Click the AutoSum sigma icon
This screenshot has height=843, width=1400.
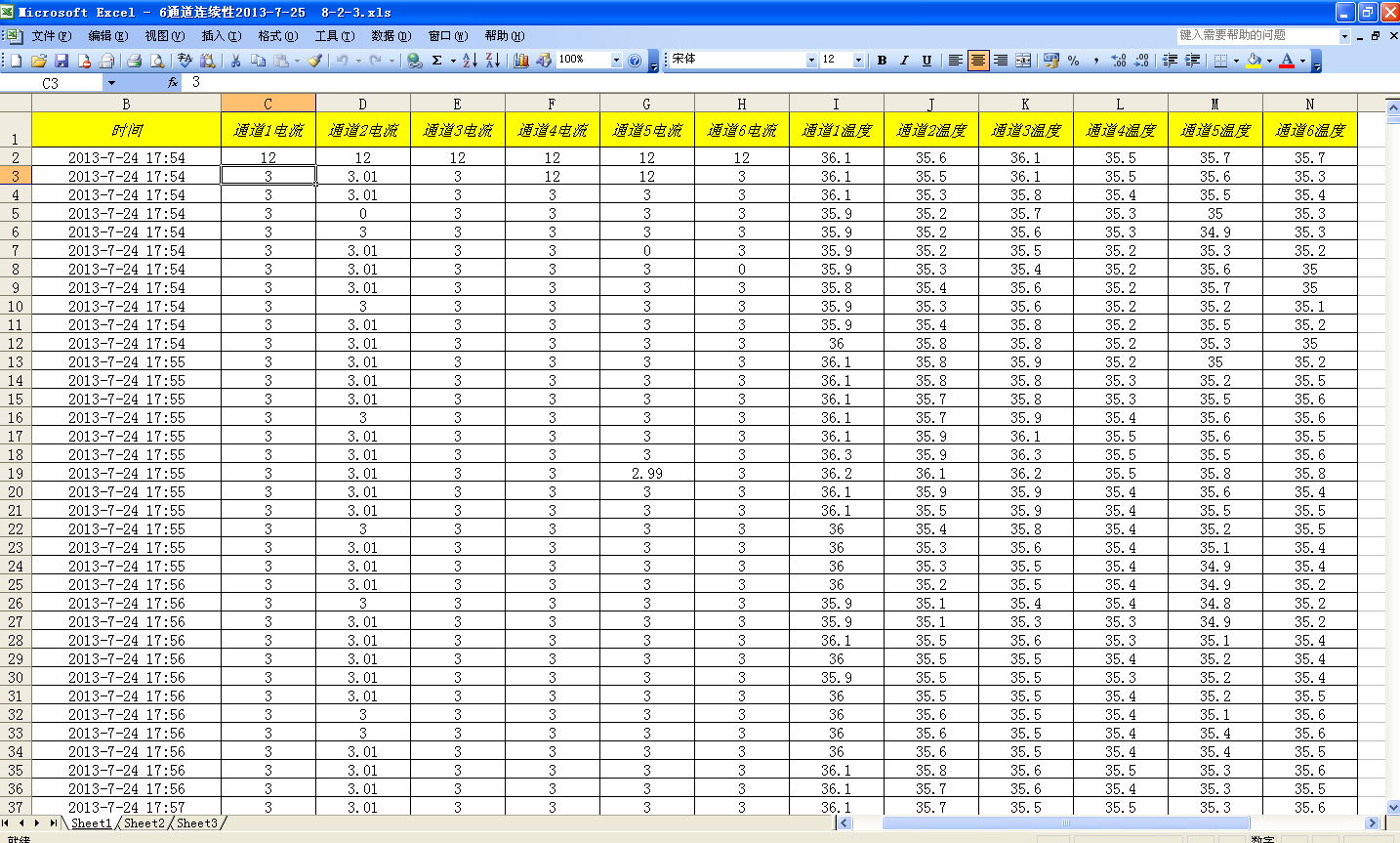point(437,61)
